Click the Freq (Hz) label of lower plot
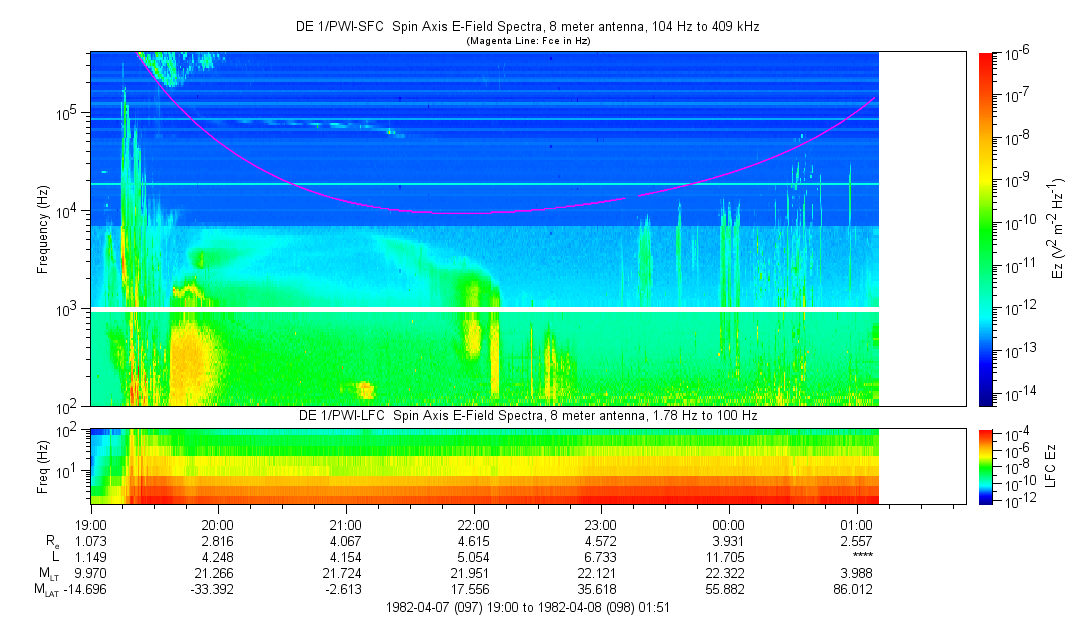 click(42, 465)
